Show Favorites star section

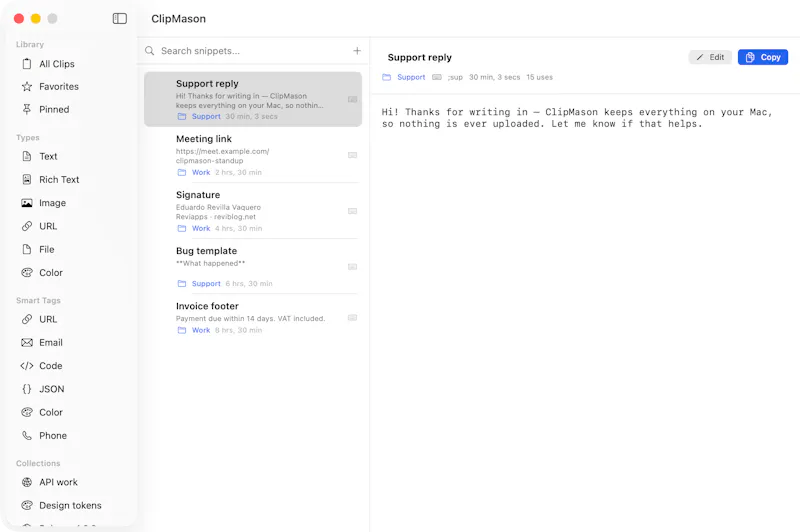(49, 86)
